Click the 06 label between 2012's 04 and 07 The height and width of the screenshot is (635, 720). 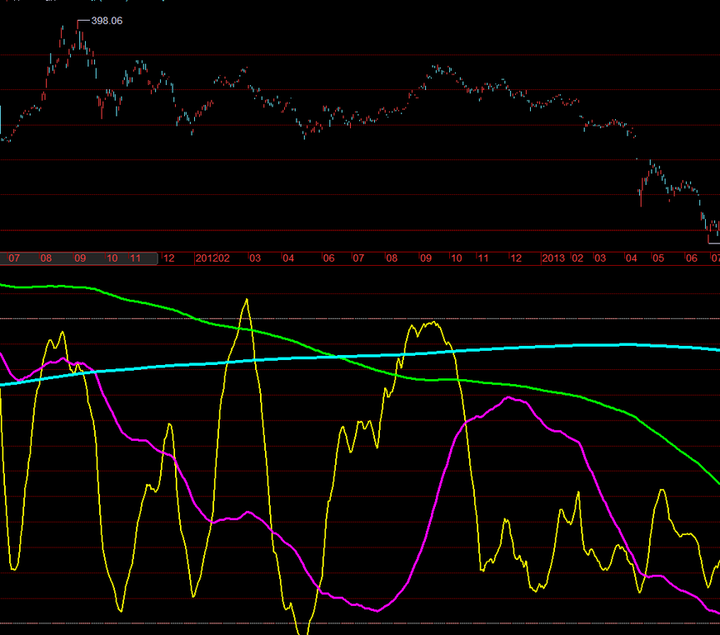click(328, 258)
